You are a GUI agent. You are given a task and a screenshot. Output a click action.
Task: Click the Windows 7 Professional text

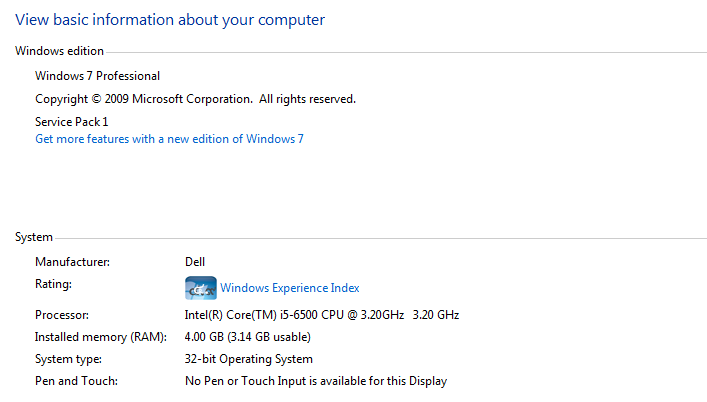click(x=97, y=76)
